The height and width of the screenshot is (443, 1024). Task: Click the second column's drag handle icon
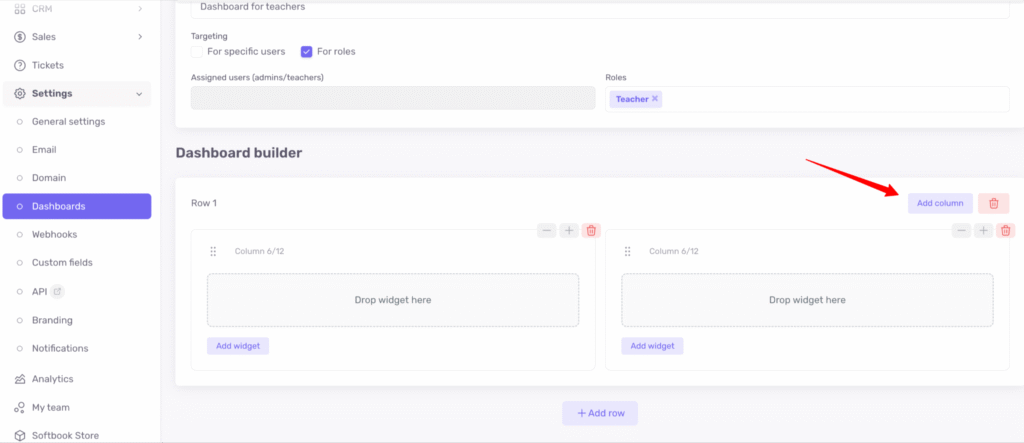pyautogui.click(x=628, y=251)
